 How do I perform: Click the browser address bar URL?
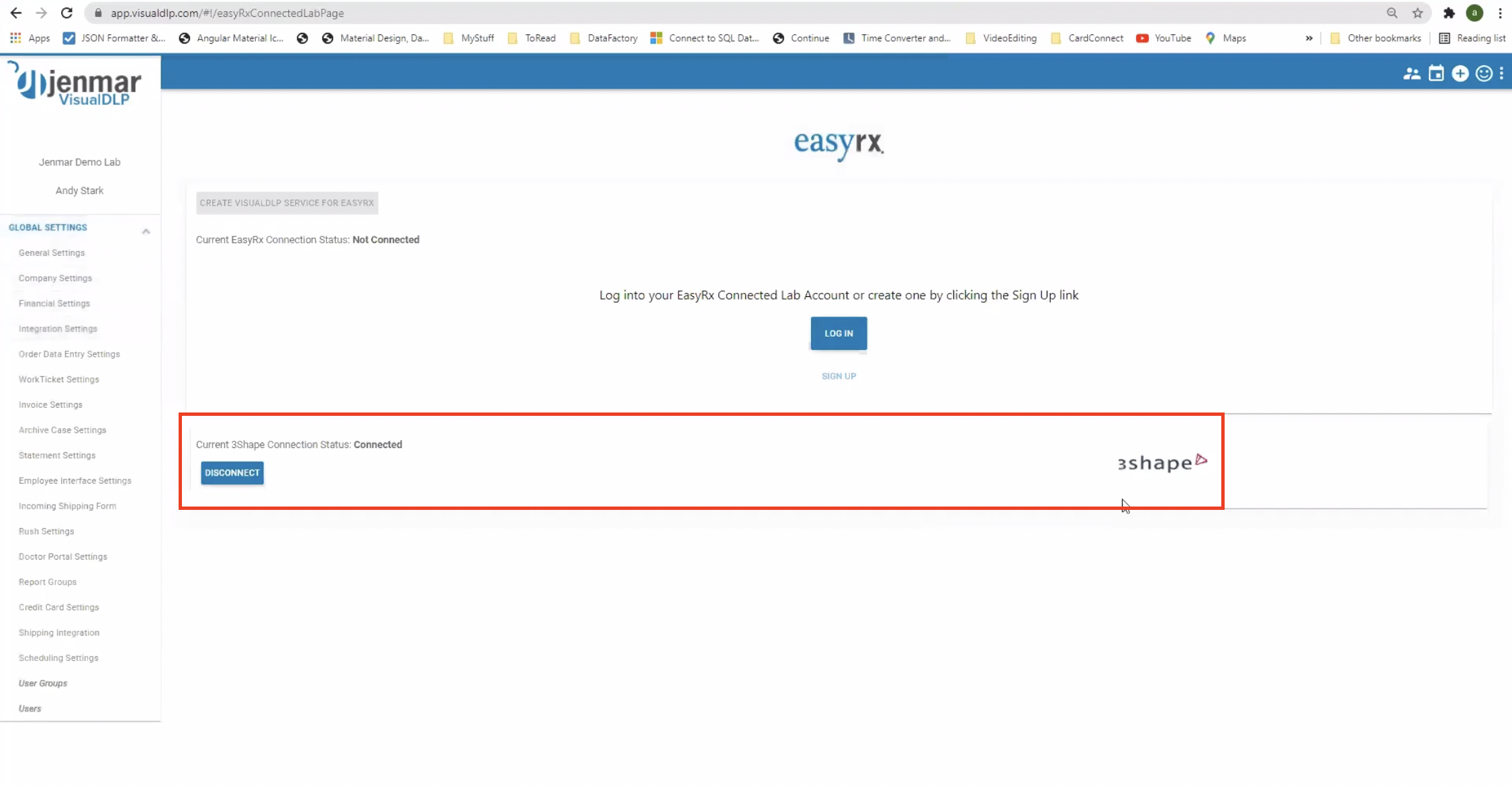point(228,13)
